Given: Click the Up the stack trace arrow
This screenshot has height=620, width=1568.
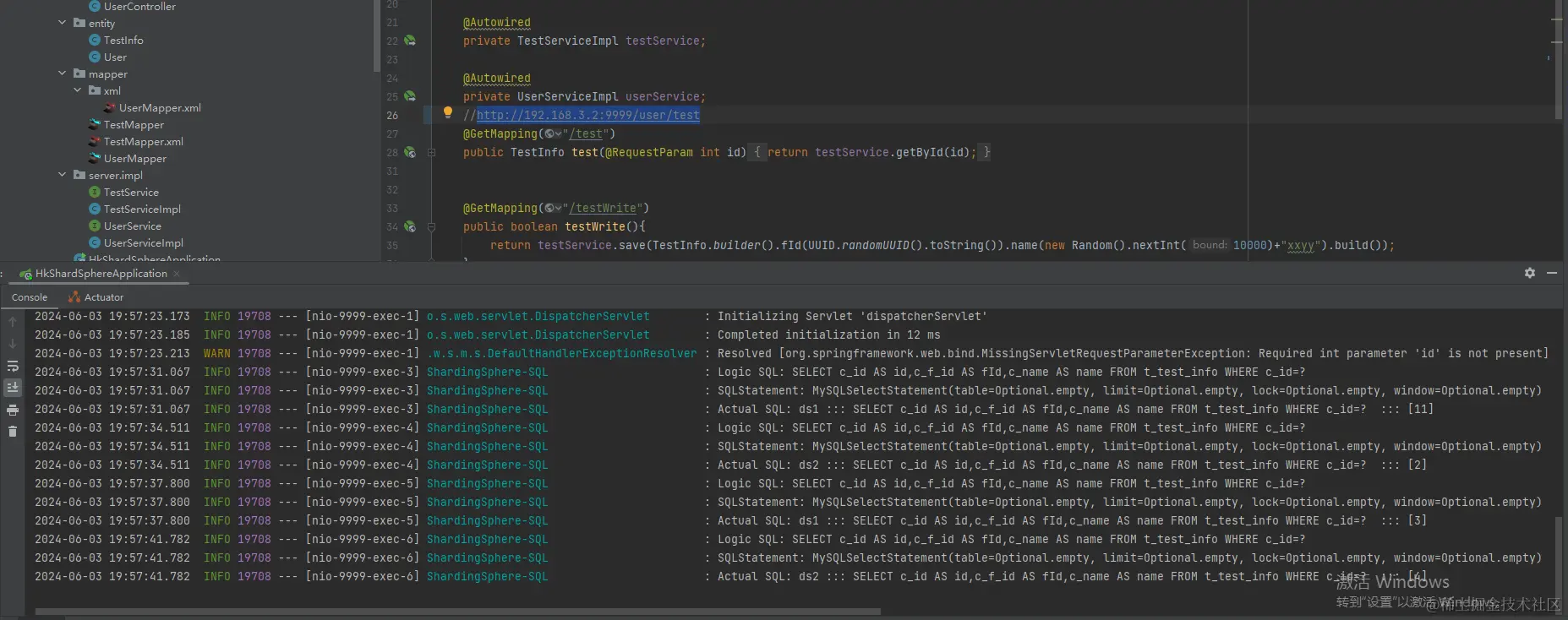Looking at the screenshot, I should click(x=13, y=322).
